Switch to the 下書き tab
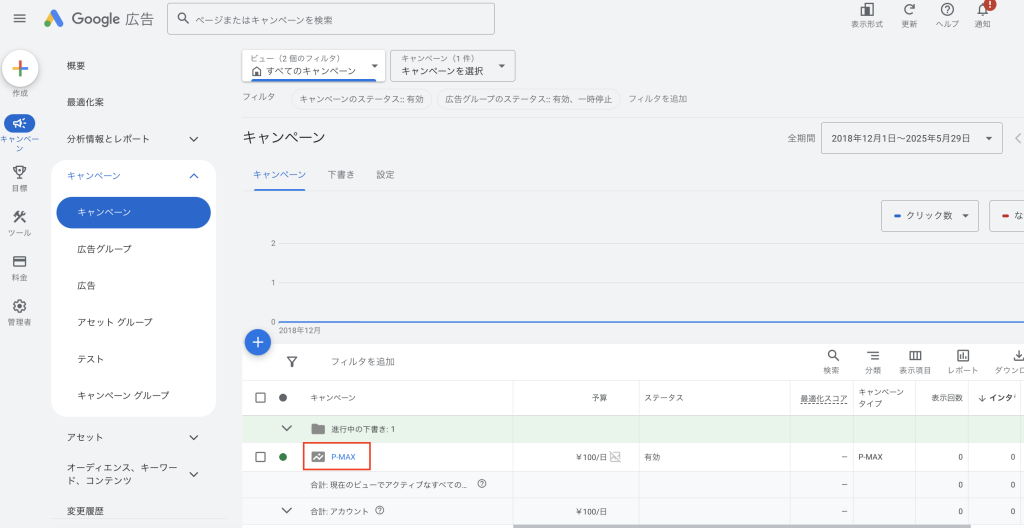 [x=340, y=174]
